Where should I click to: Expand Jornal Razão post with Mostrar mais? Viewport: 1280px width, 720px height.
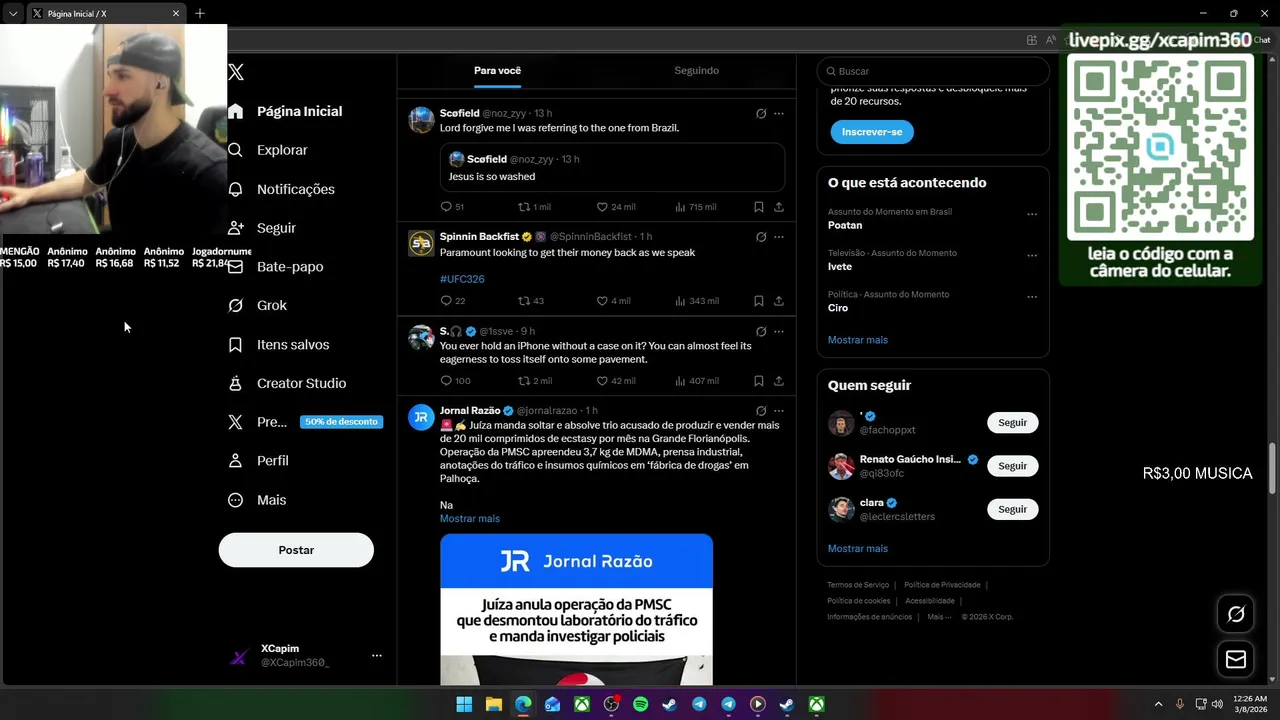click(470, 519)
